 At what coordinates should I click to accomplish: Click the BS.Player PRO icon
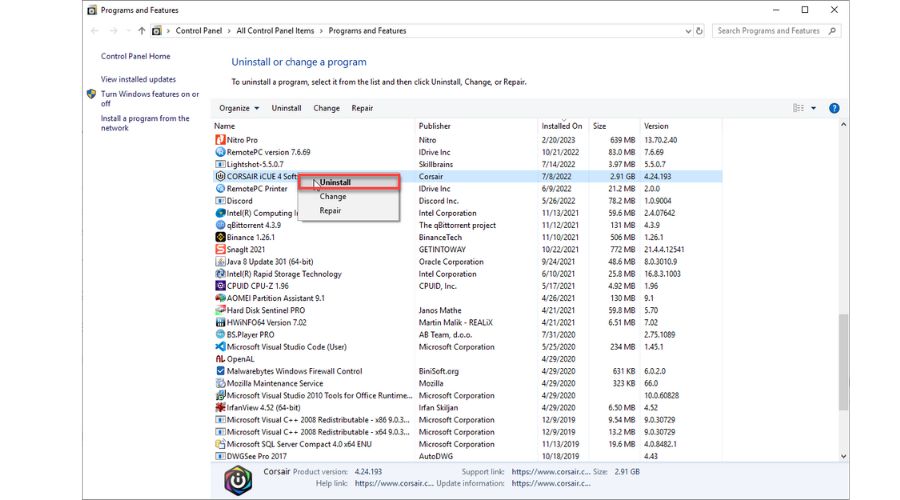220,335
